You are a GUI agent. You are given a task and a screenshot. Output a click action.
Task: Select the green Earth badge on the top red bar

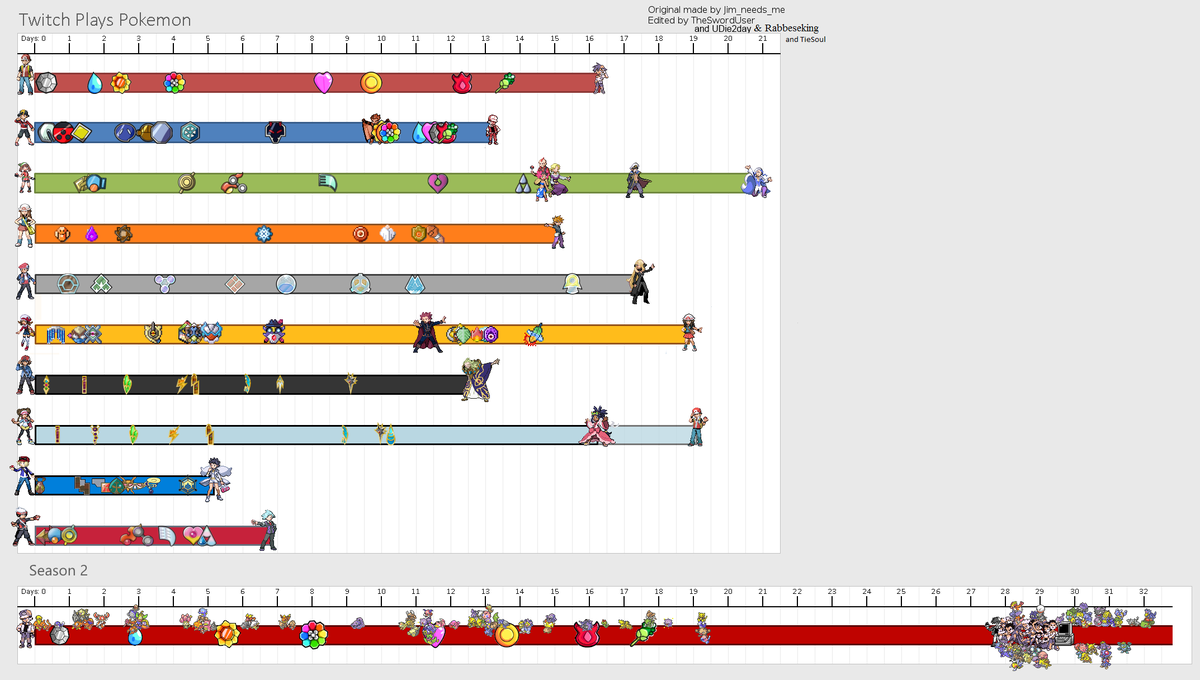[506, 82]
